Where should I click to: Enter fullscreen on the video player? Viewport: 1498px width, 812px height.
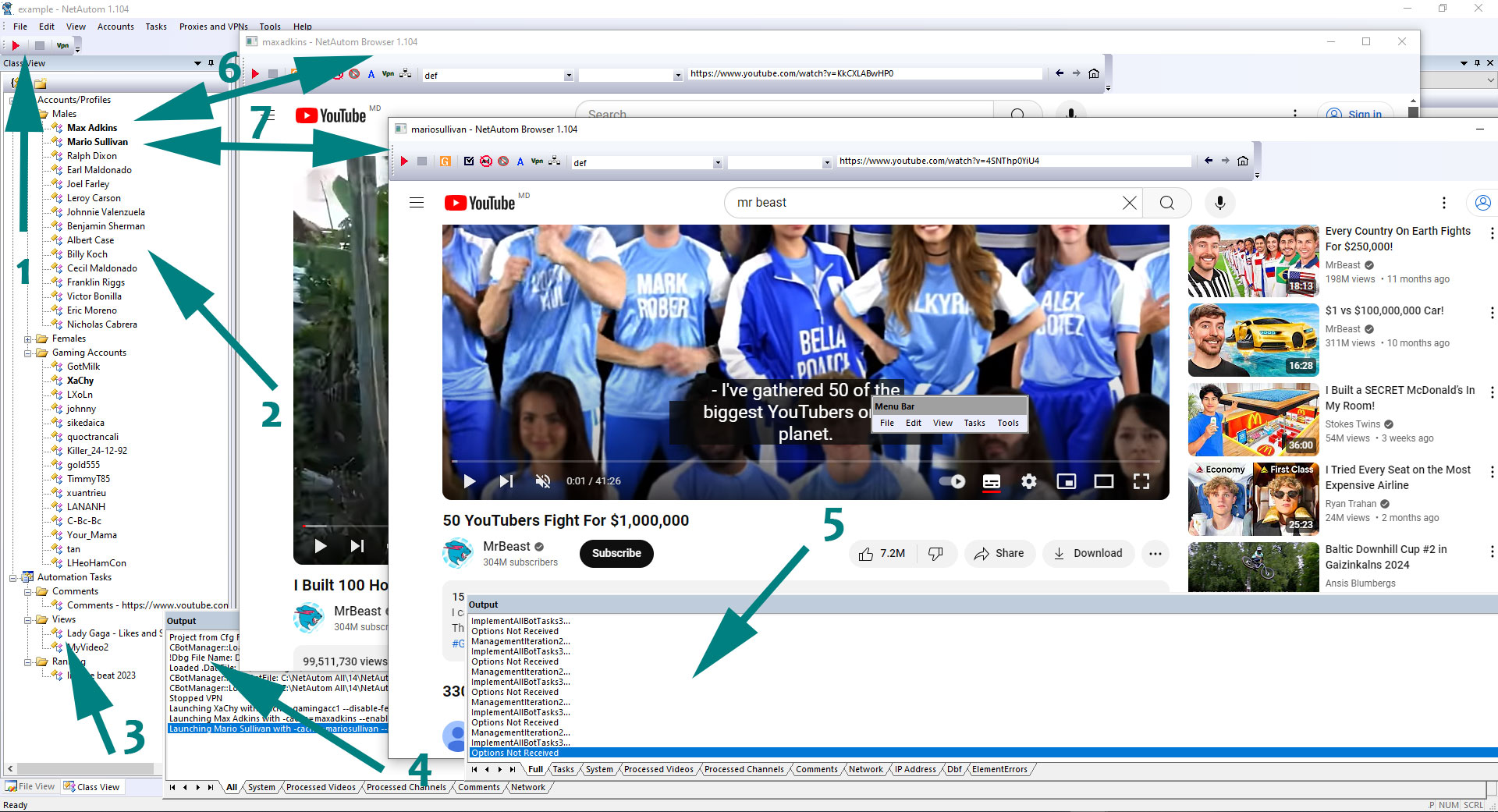tap(1141, 481)
